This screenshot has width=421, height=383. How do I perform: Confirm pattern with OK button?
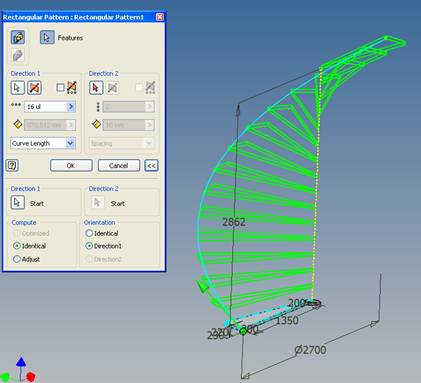coord(71,166)
